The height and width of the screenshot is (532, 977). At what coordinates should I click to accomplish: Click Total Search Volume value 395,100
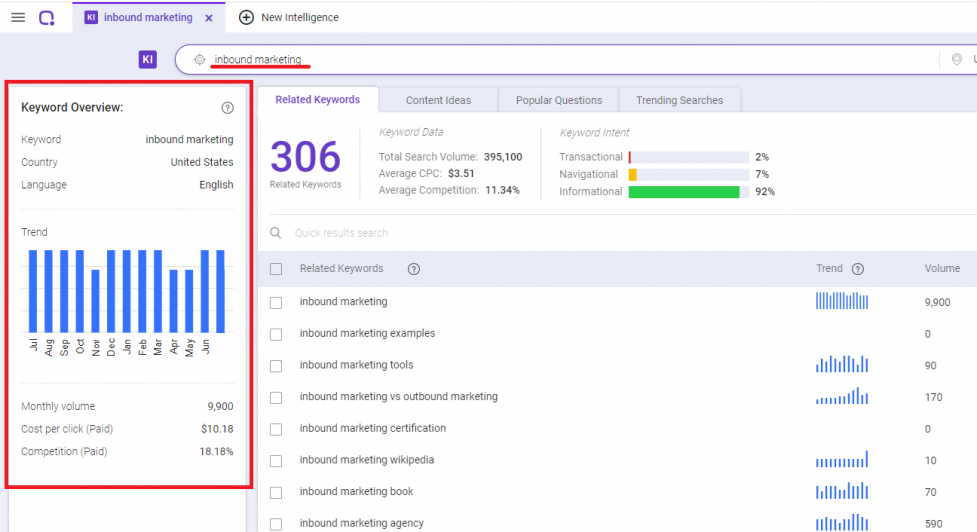coord(503,157)
